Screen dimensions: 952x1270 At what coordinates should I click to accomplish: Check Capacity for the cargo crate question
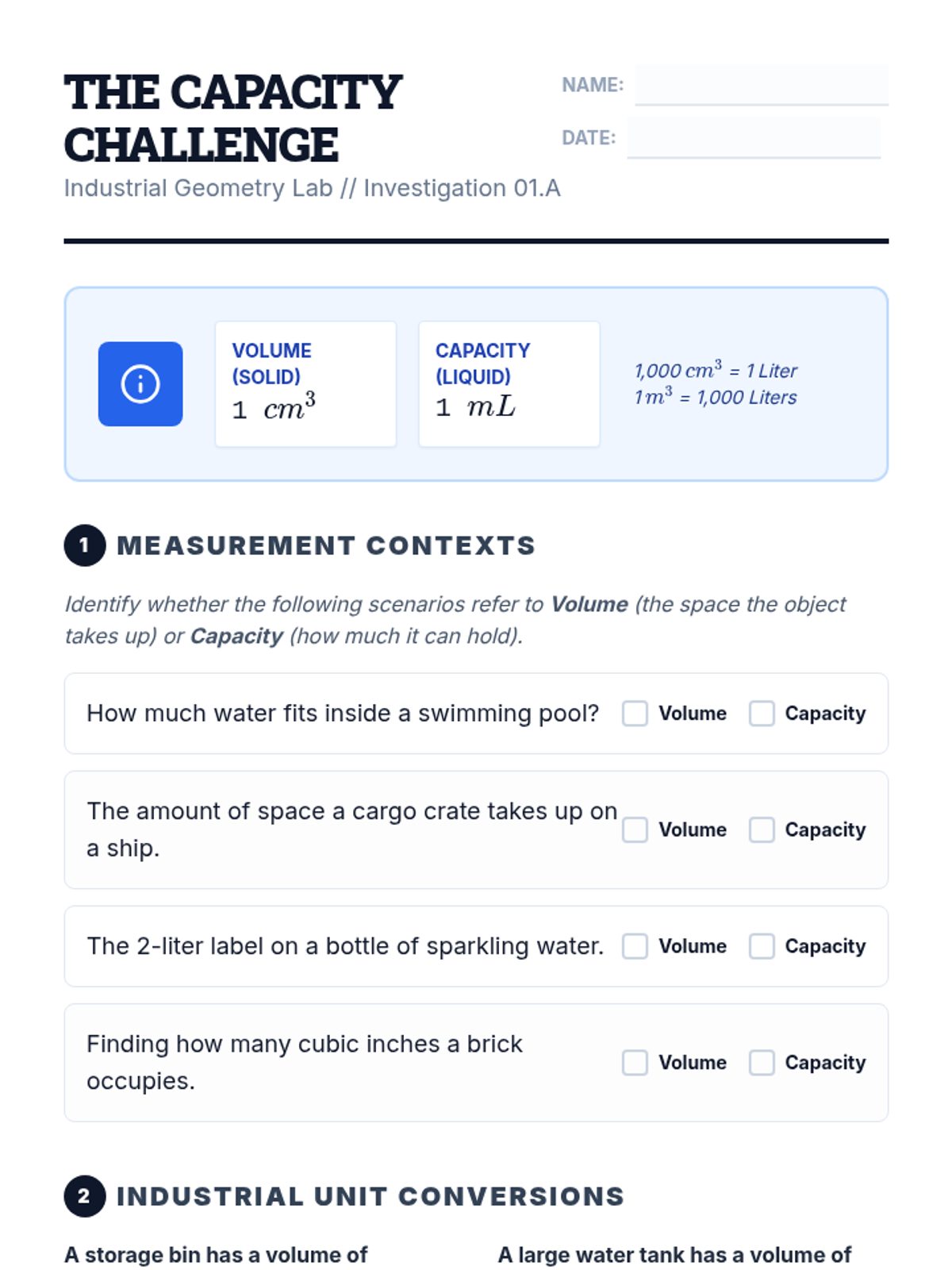click(x=762, y=829)
